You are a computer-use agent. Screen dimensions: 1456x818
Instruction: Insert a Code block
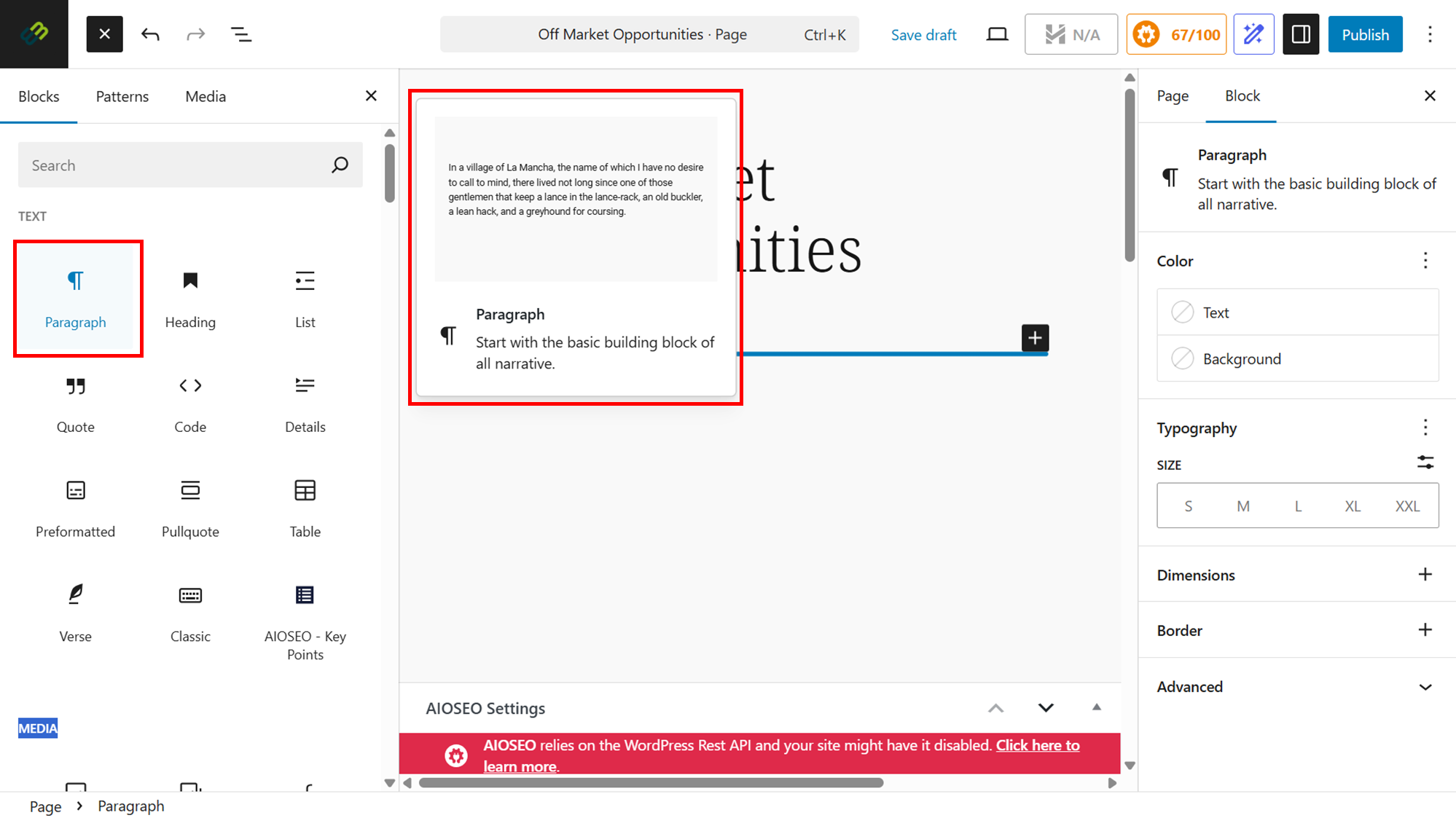click(190, 404)
